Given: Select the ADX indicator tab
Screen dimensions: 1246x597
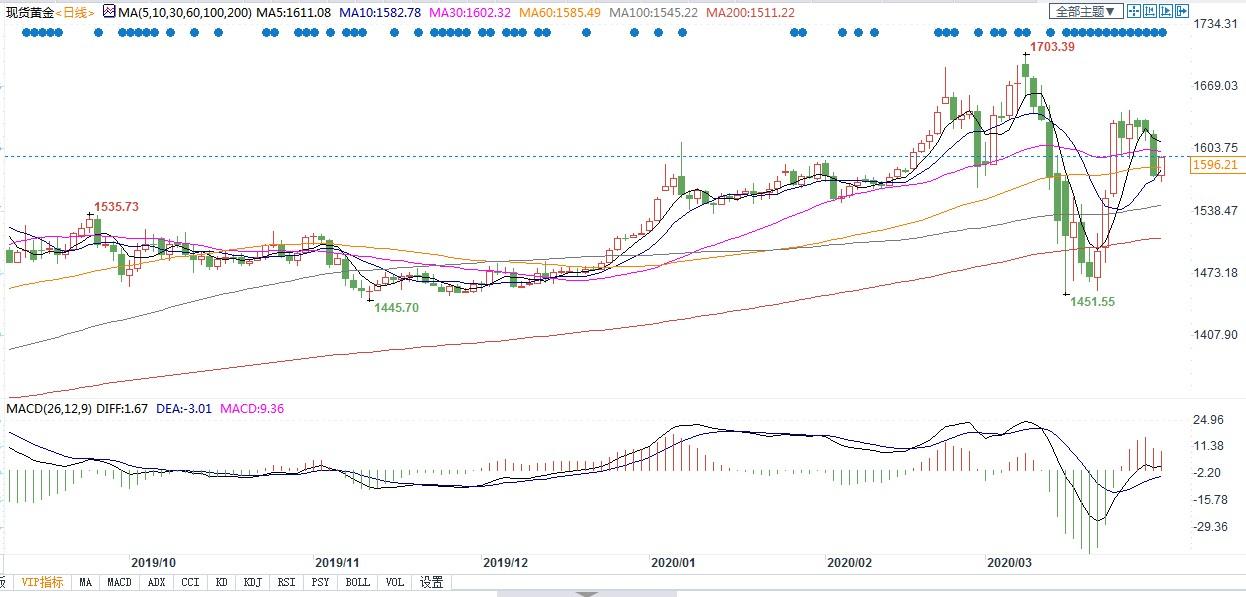Looking at the screenshot, I should point(156,582).
